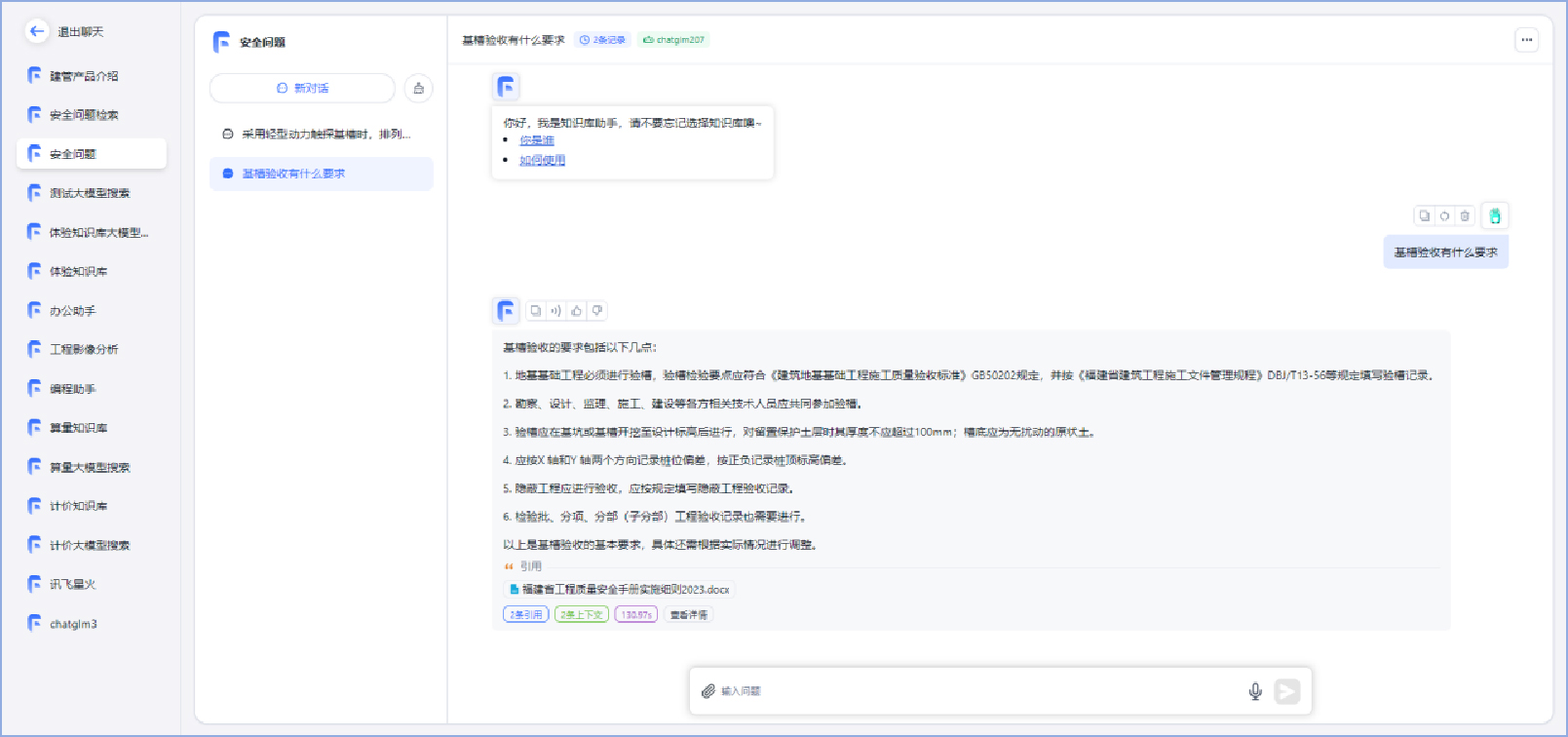Click the chatglm207 model tag in header
1568x737 pixels.
tap(673, 40)
